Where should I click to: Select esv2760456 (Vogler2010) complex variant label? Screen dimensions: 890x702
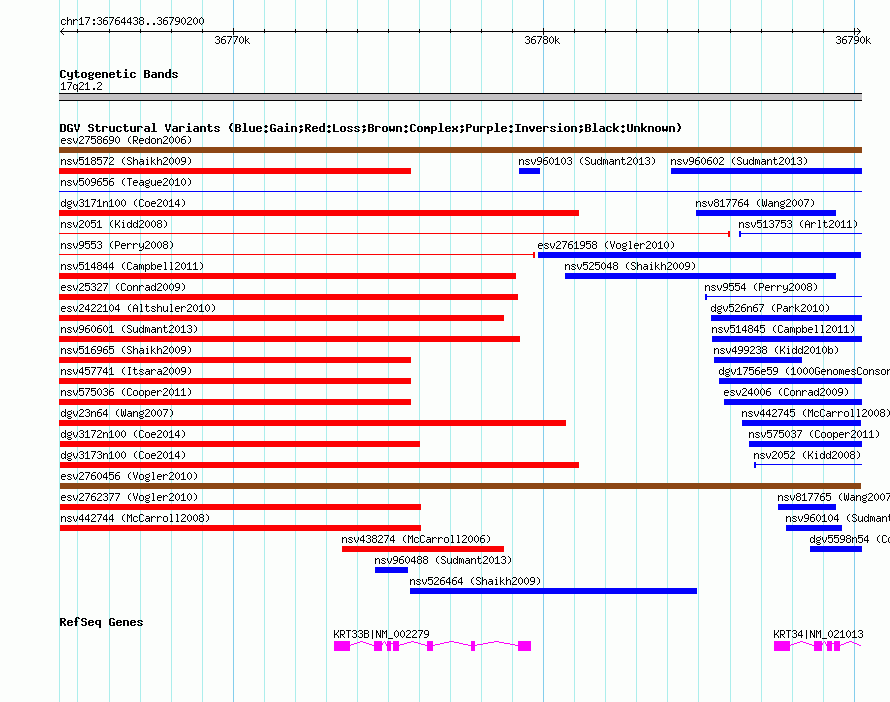point(129,476)
